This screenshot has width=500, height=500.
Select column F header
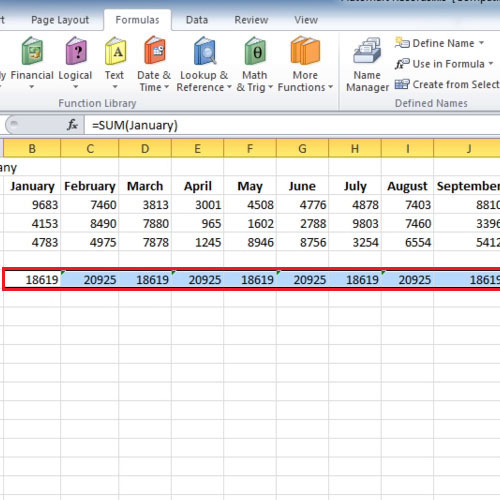pos(250,148)
